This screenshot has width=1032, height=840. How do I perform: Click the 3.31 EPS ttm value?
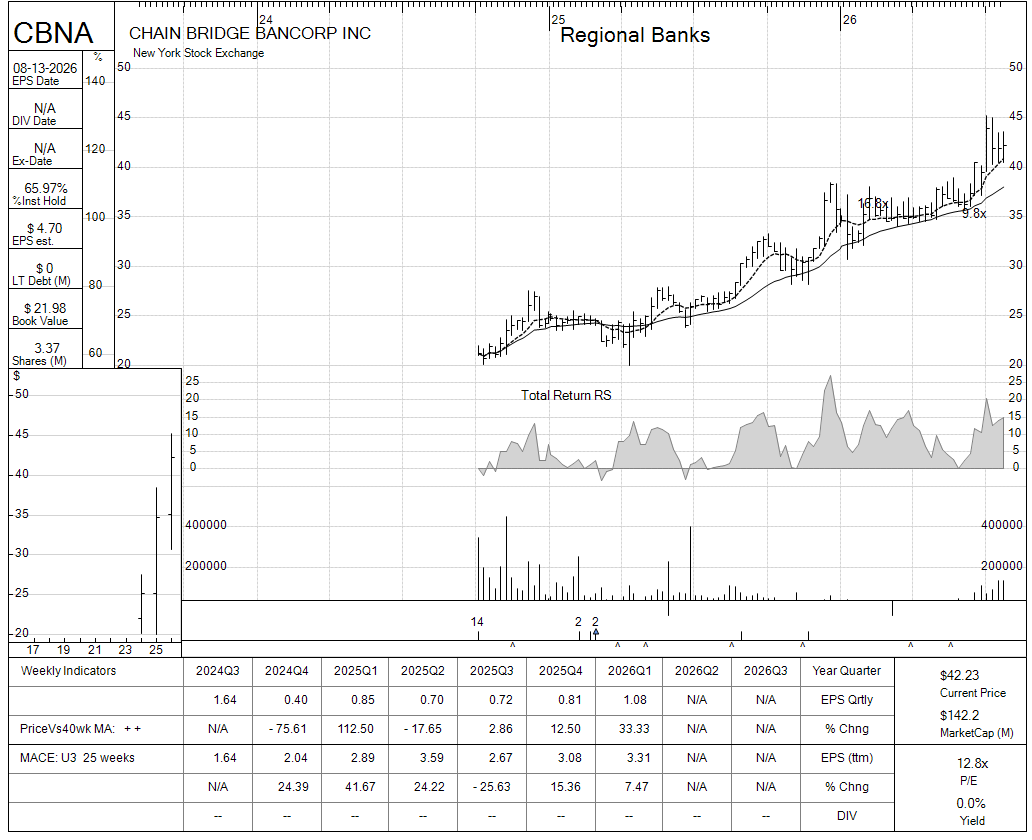(x=638, y=758)
